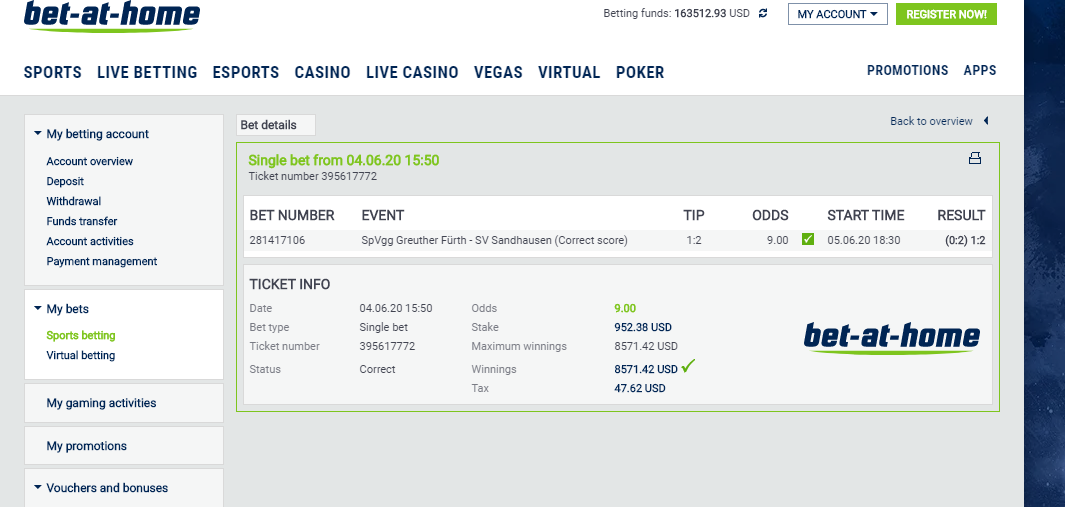The width and height of the screenshot is (1065, 507).
Task: Click the green check mark beside the 9.00 odds
Action: [x=808, y=239]
